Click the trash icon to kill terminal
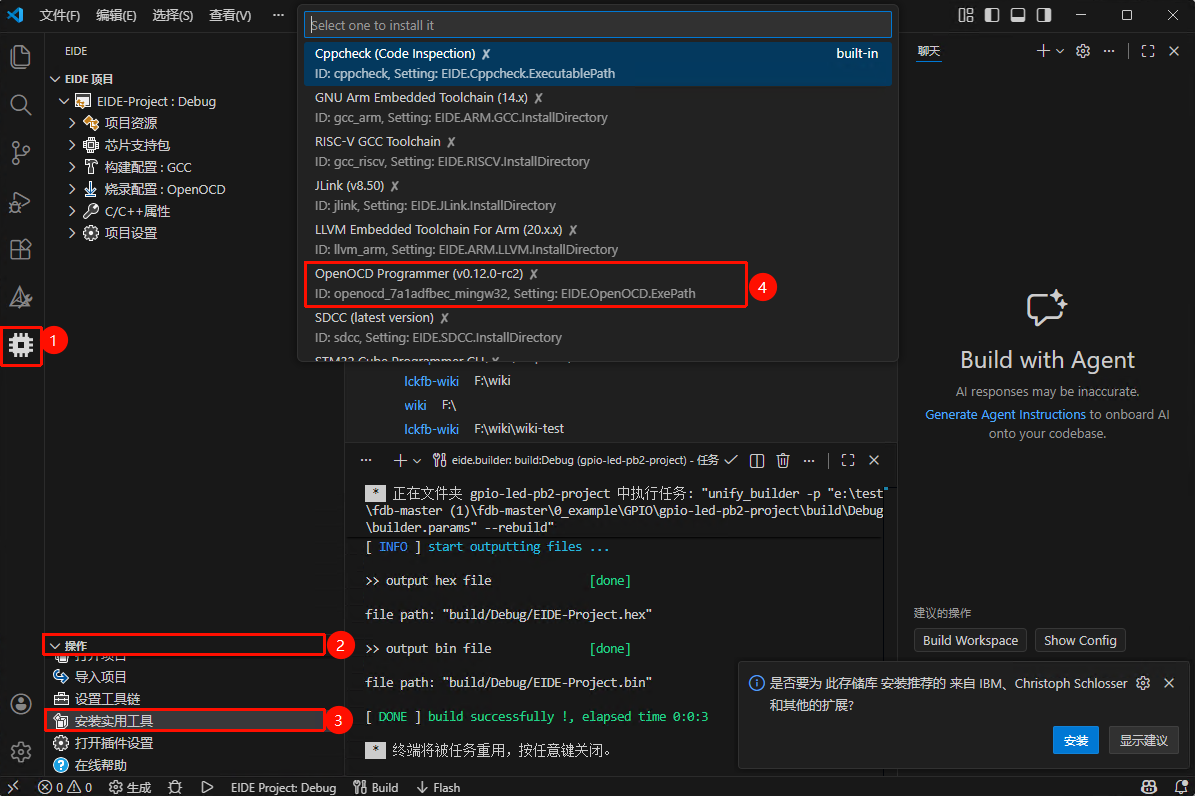This screenshot has height=796, width=1195. coord(783,460)
